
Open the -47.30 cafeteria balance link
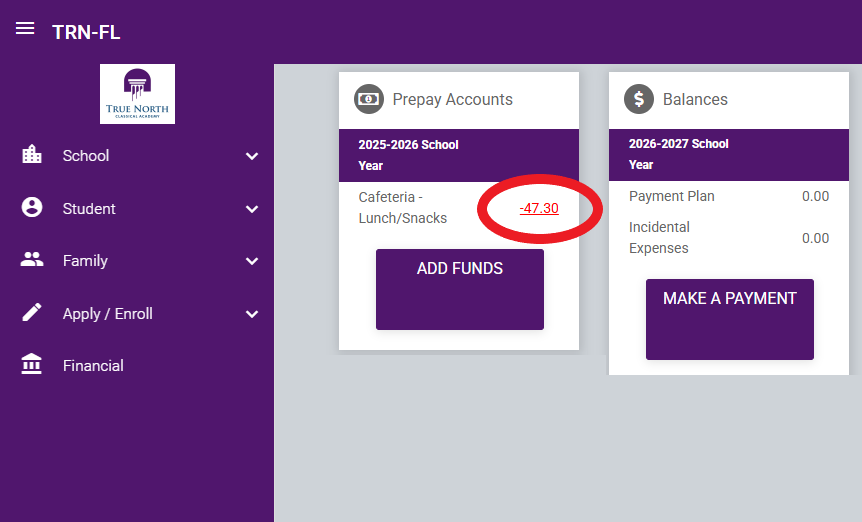539,208
